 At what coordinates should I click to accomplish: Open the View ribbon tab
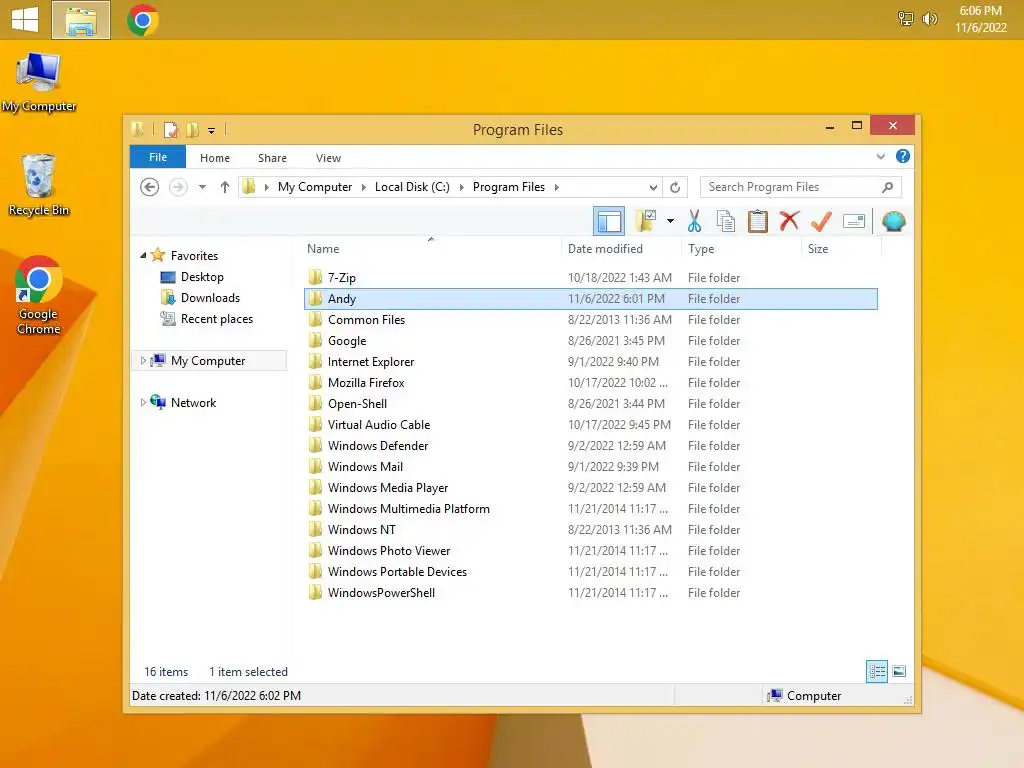(328, 158)
